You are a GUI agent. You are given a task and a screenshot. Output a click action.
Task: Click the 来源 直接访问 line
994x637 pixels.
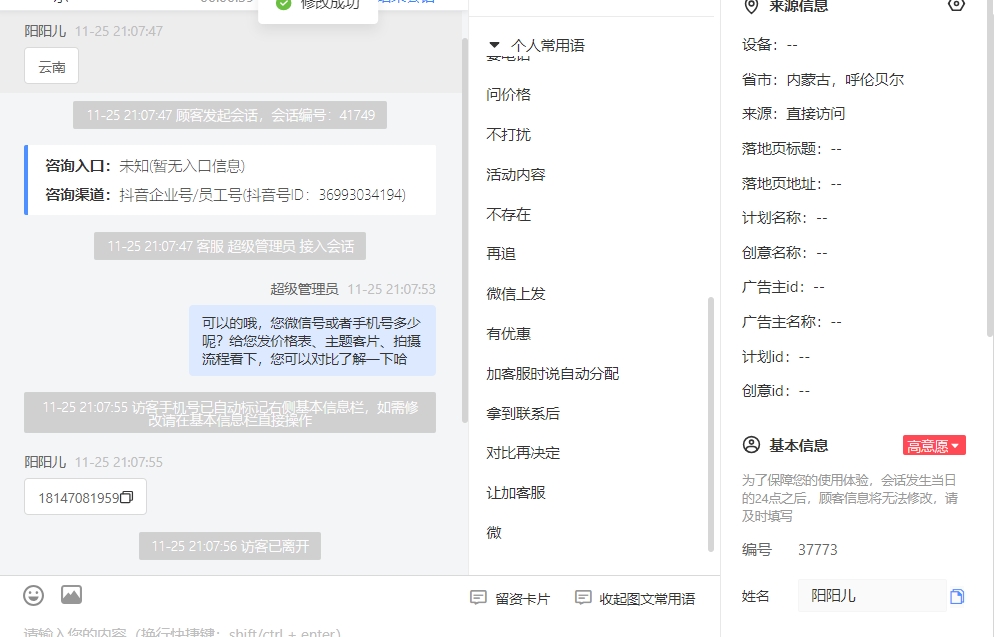793,114
